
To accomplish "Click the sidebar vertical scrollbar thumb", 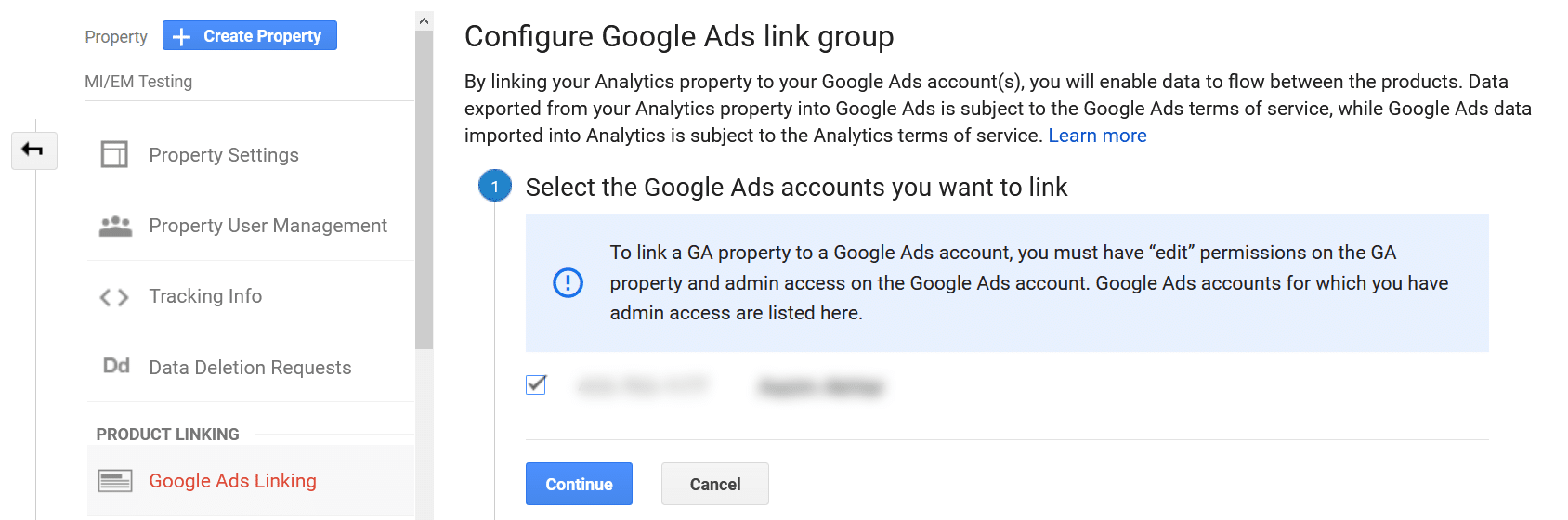I will (425, 186).
